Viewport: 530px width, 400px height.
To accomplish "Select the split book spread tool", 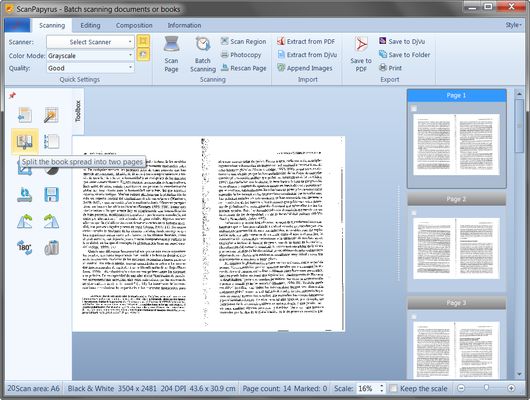I will coord(25,142).
